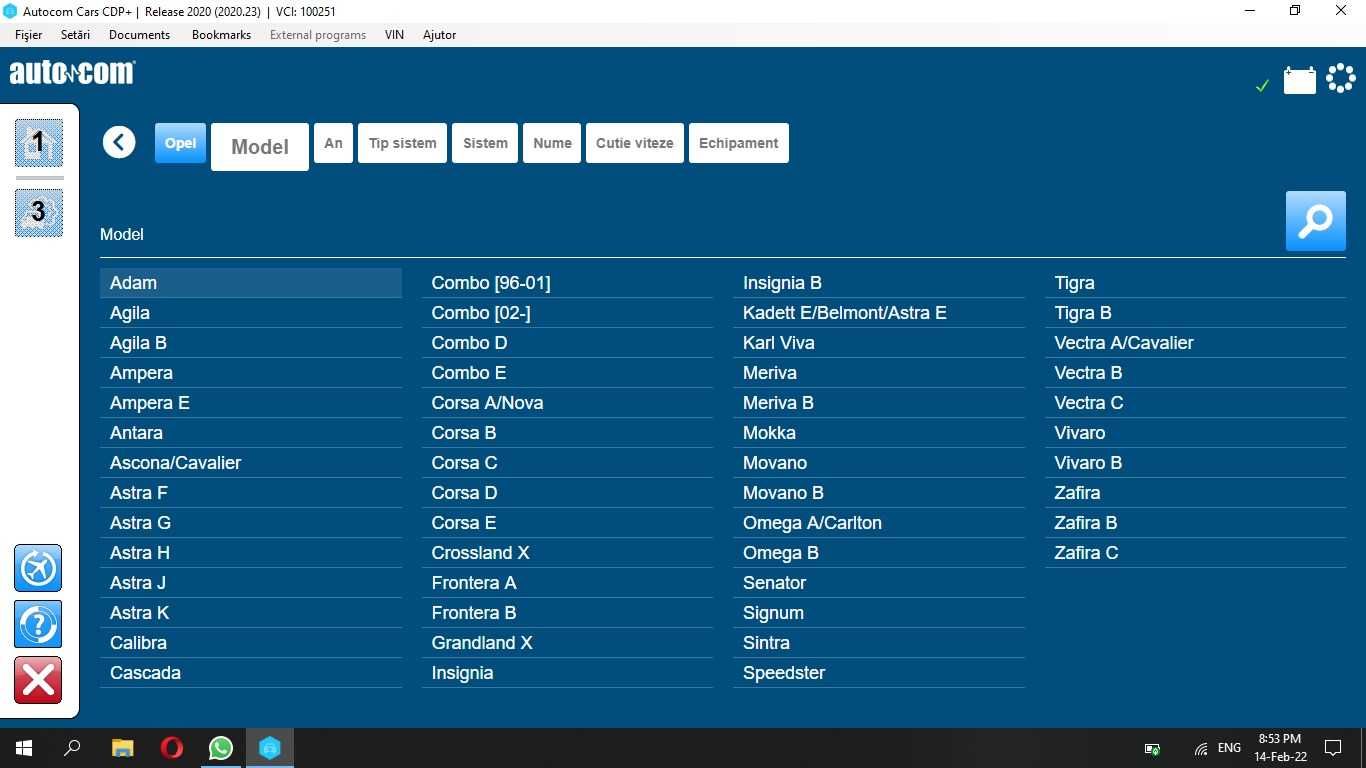Select Astra G model
This screenshot has height=768, width=1366.
click(x=251, y=523)
